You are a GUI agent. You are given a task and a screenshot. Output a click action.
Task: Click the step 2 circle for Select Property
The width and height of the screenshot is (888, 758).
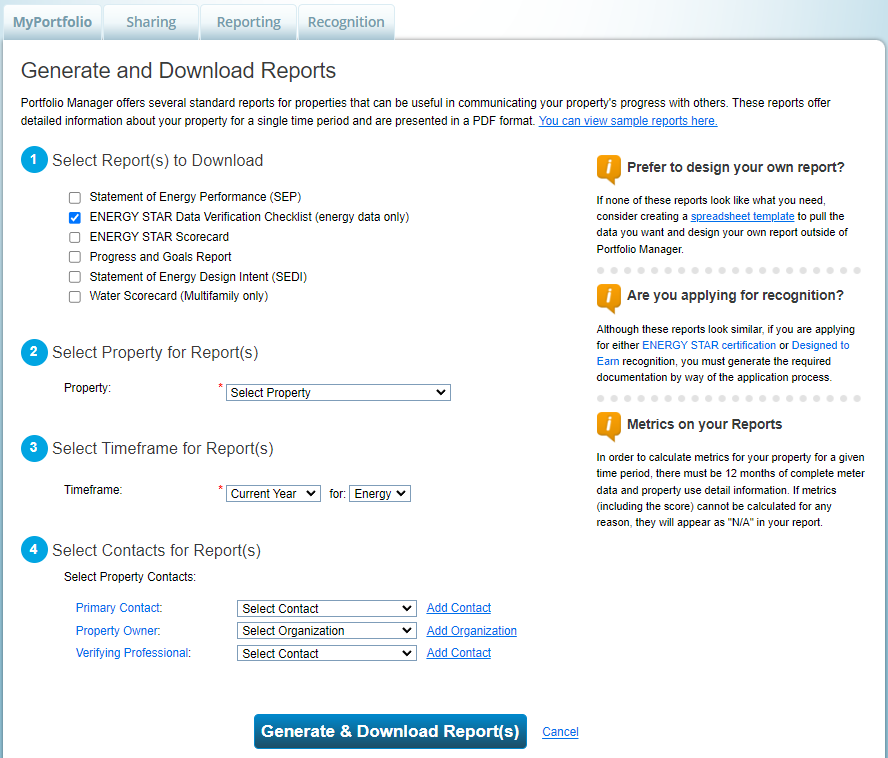click(34, 352)
